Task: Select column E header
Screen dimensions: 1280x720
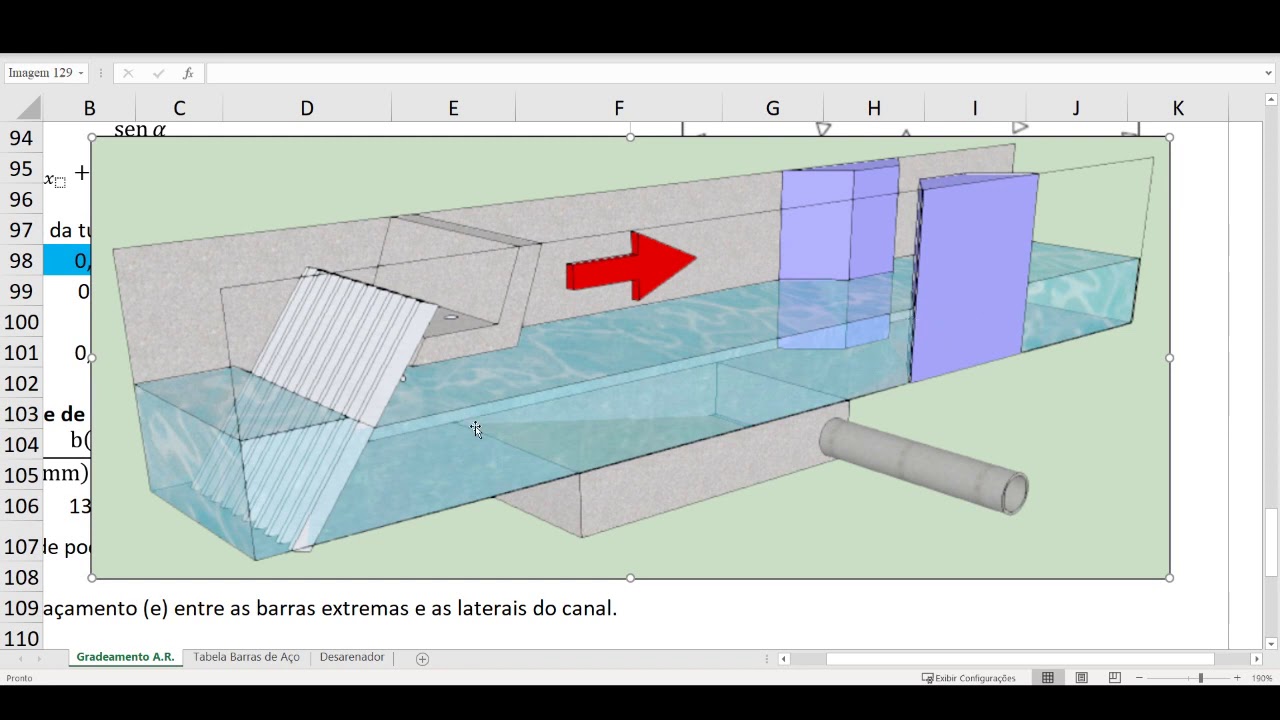Action: pyautogui.click(x=453, y=108)
